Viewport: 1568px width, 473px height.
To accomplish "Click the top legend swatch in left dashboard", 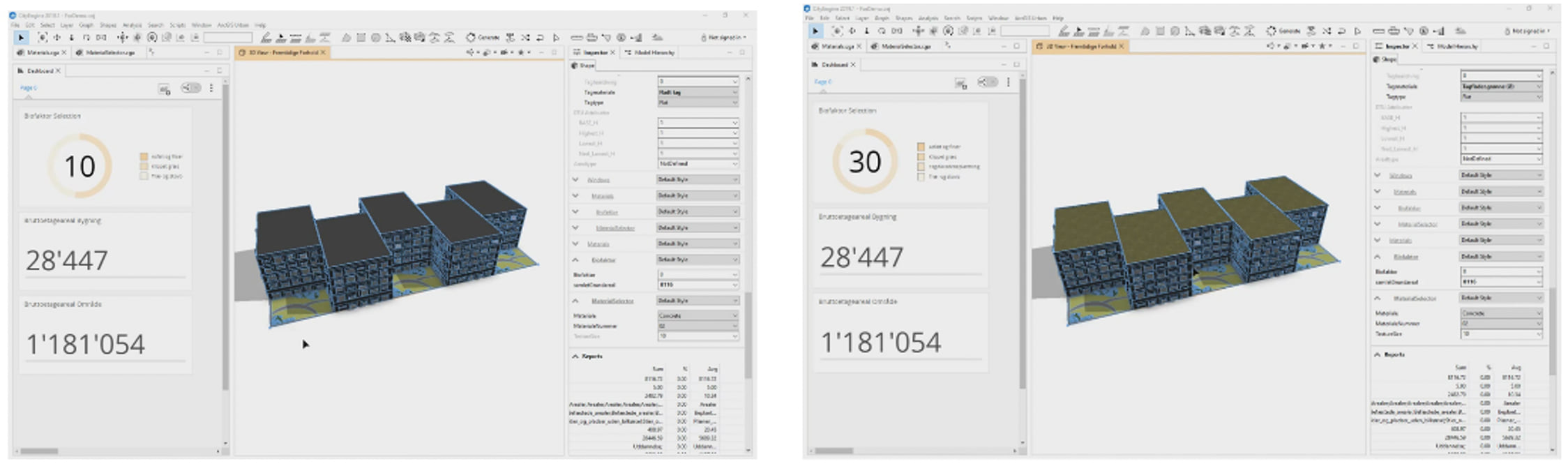I will 144,157.
